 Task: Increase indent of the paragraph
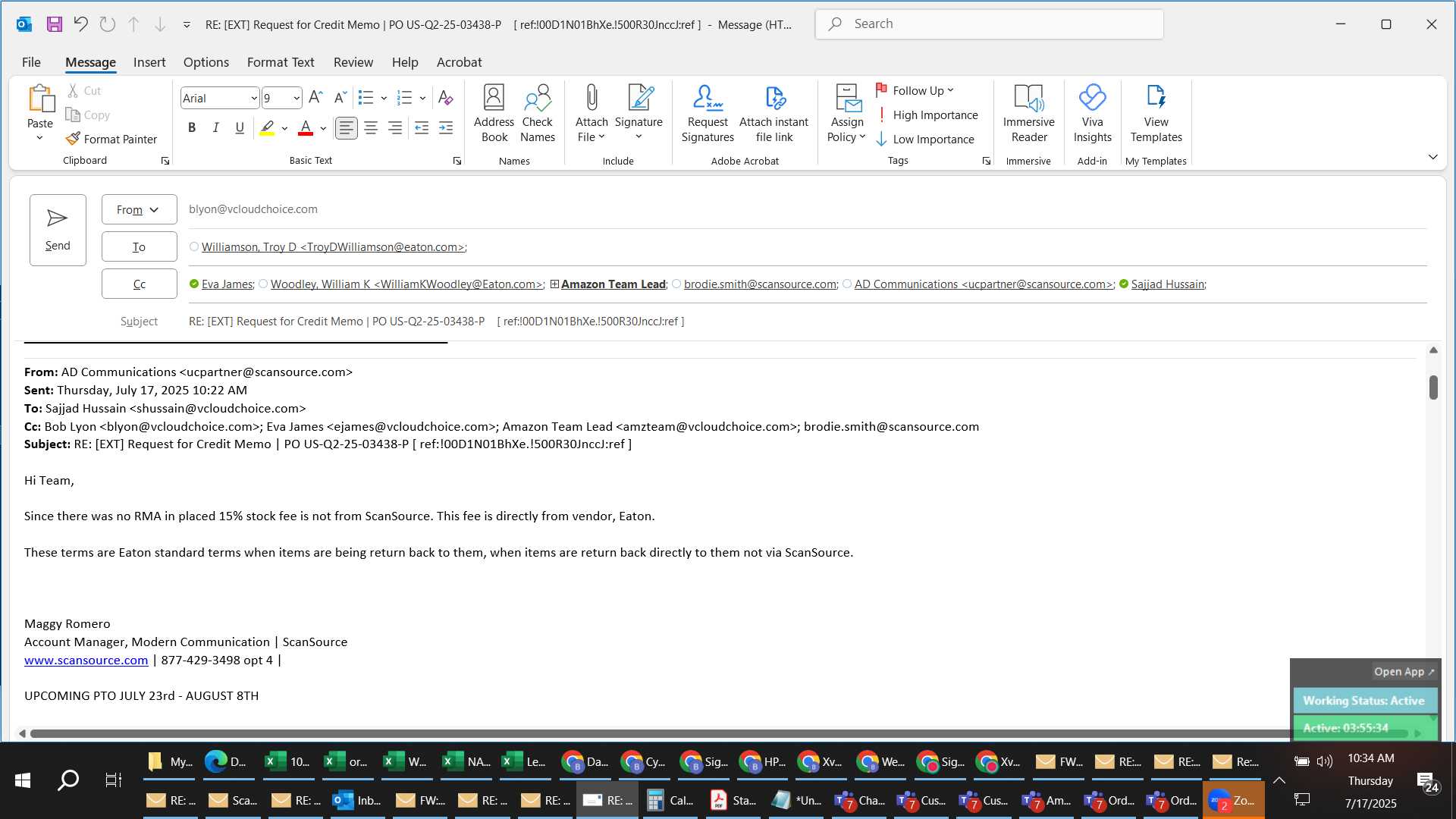pos(446,128)
